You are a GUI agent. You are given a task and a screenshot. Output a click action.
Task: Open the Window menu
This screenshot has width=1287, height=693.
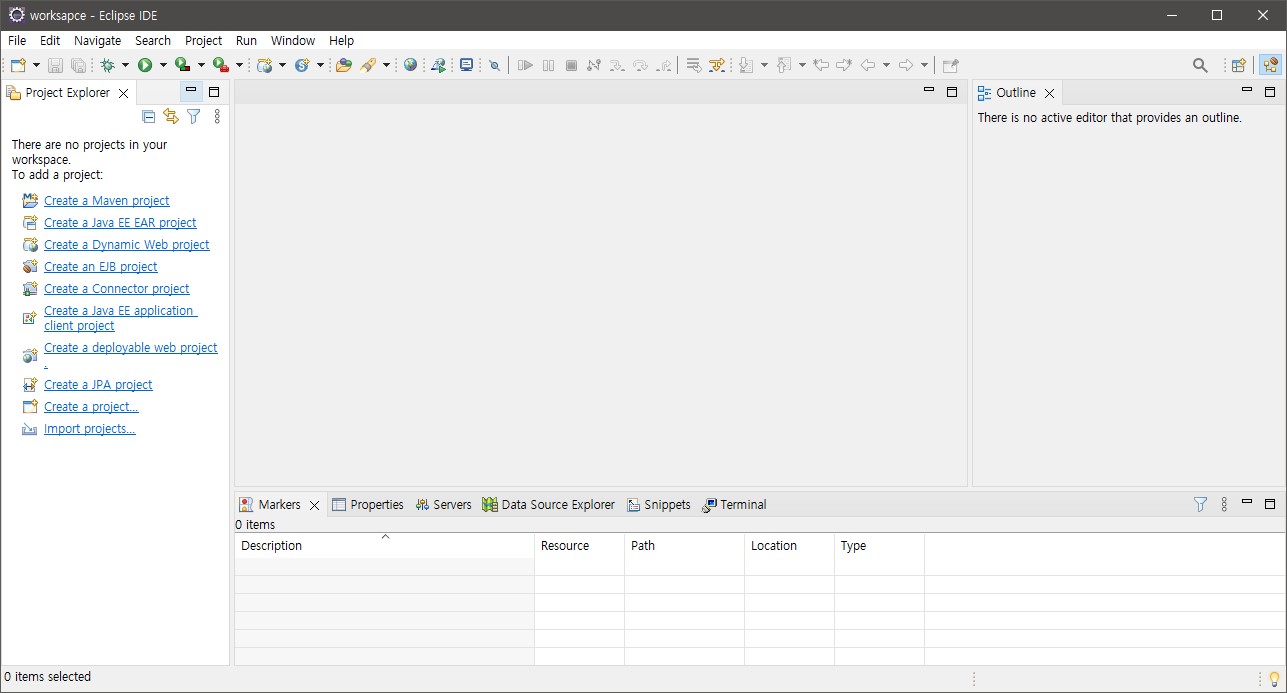click(x=293, y=41)
